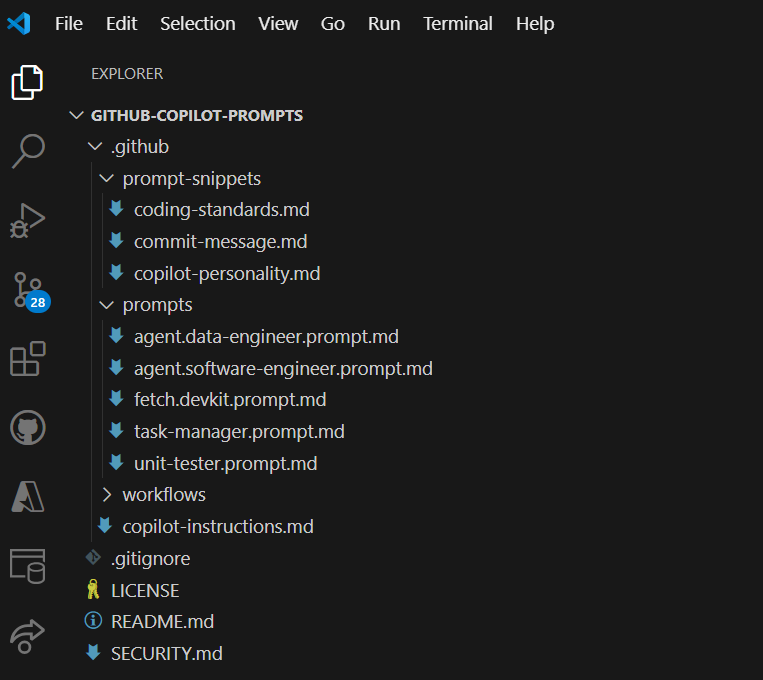The image size is (763, 680).
Task: Click the markdown icon beside agent.data-engineer.prompt.md
Action: [x=116, y=336]
